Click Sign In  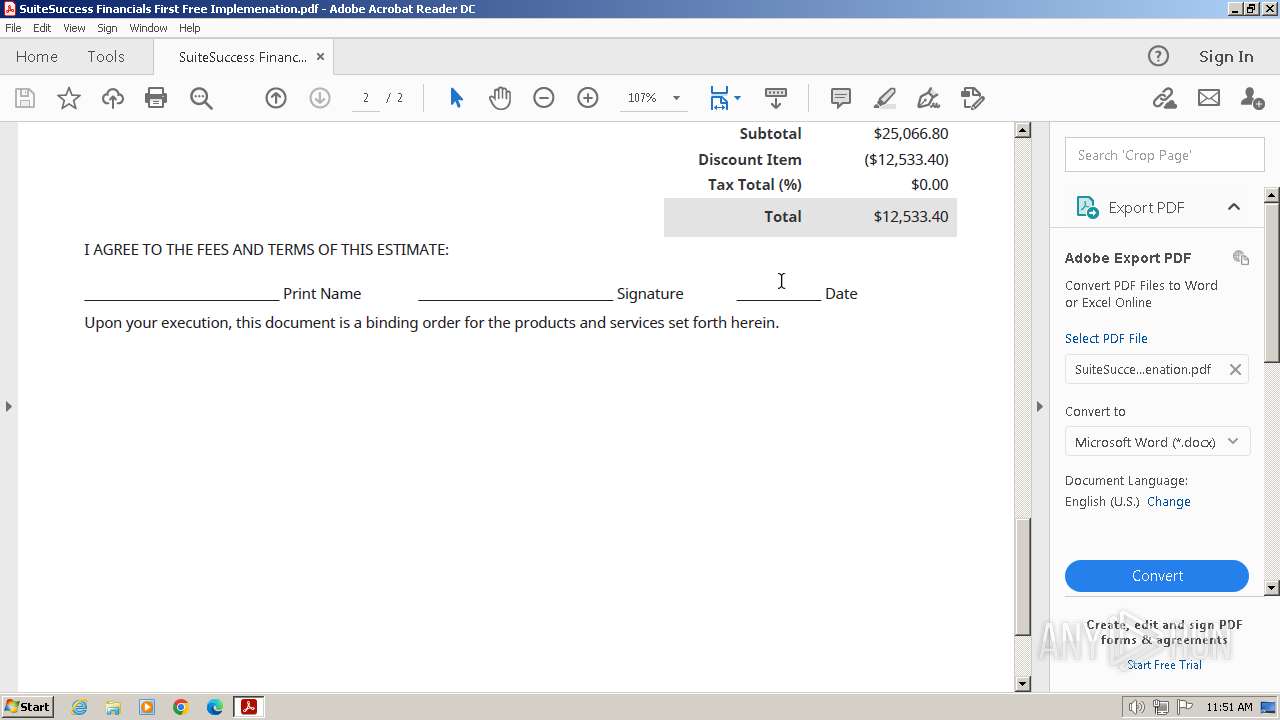pyautogui.click(x=1226, y=57)
